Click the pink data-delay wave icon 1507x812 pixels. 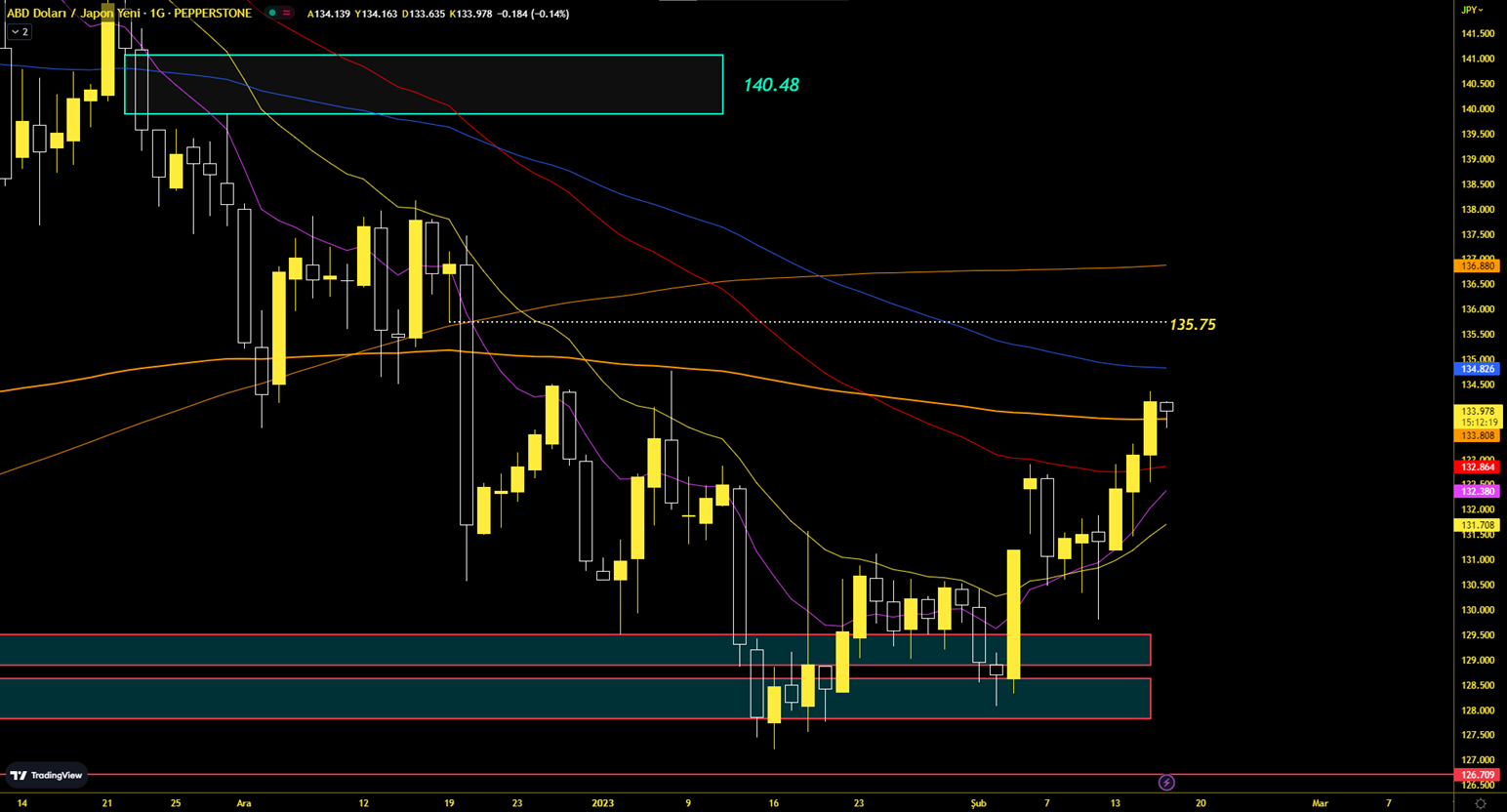[287, 14]
